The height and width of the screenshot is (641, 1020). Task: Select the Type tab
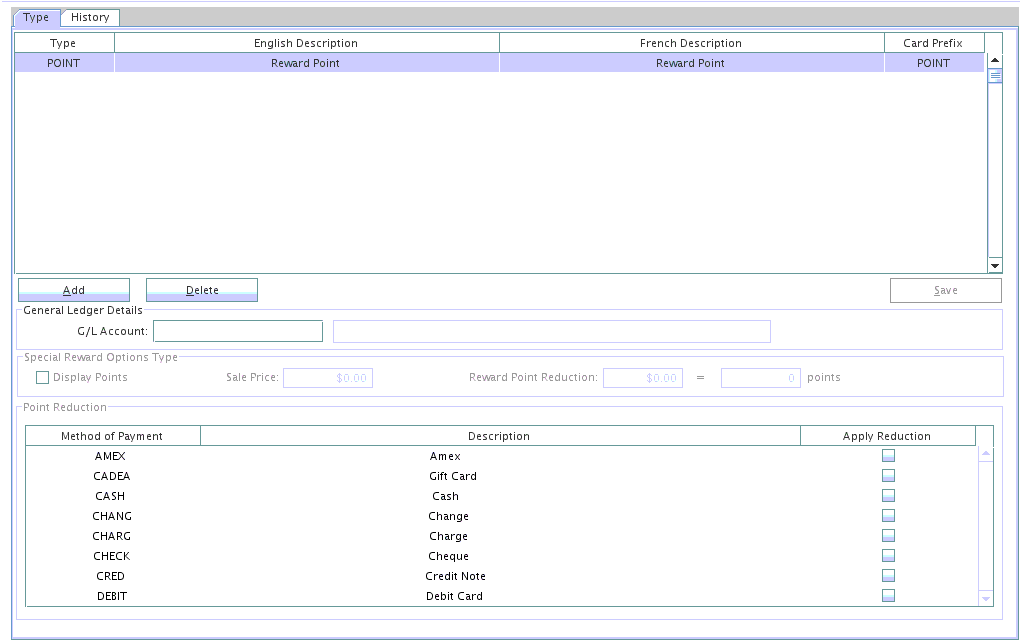[36, 17]
